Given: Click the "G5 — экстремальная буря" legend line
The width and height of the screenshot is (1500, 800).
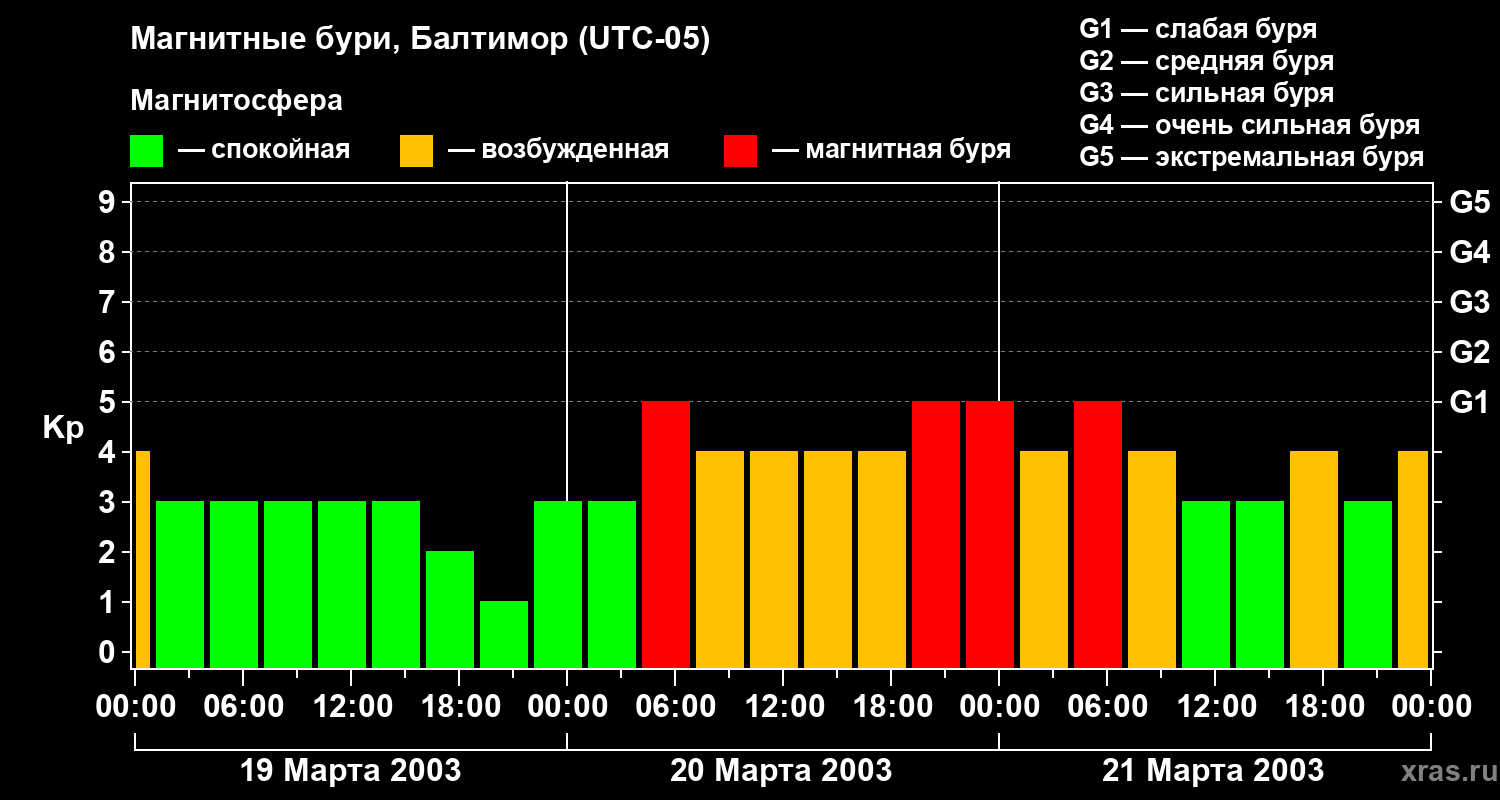Looking at the screenshot, I should point(1251,157).
